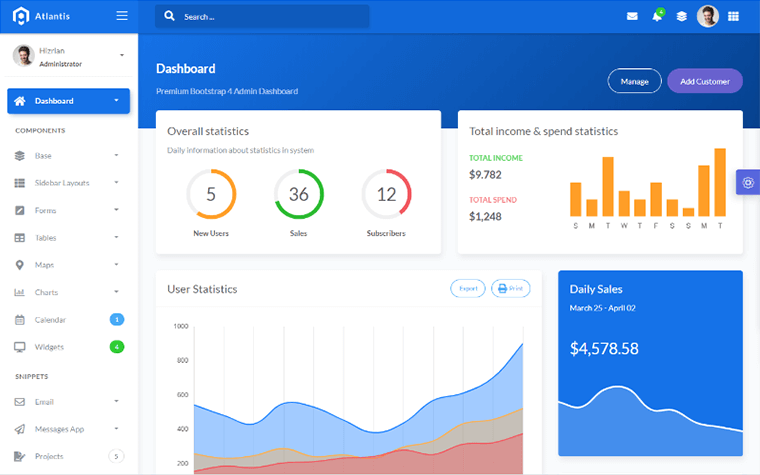The width and height of the screenshot is (760, 475).
Task: Open the notifications bell icon
Action: click(x=657, y=16)
